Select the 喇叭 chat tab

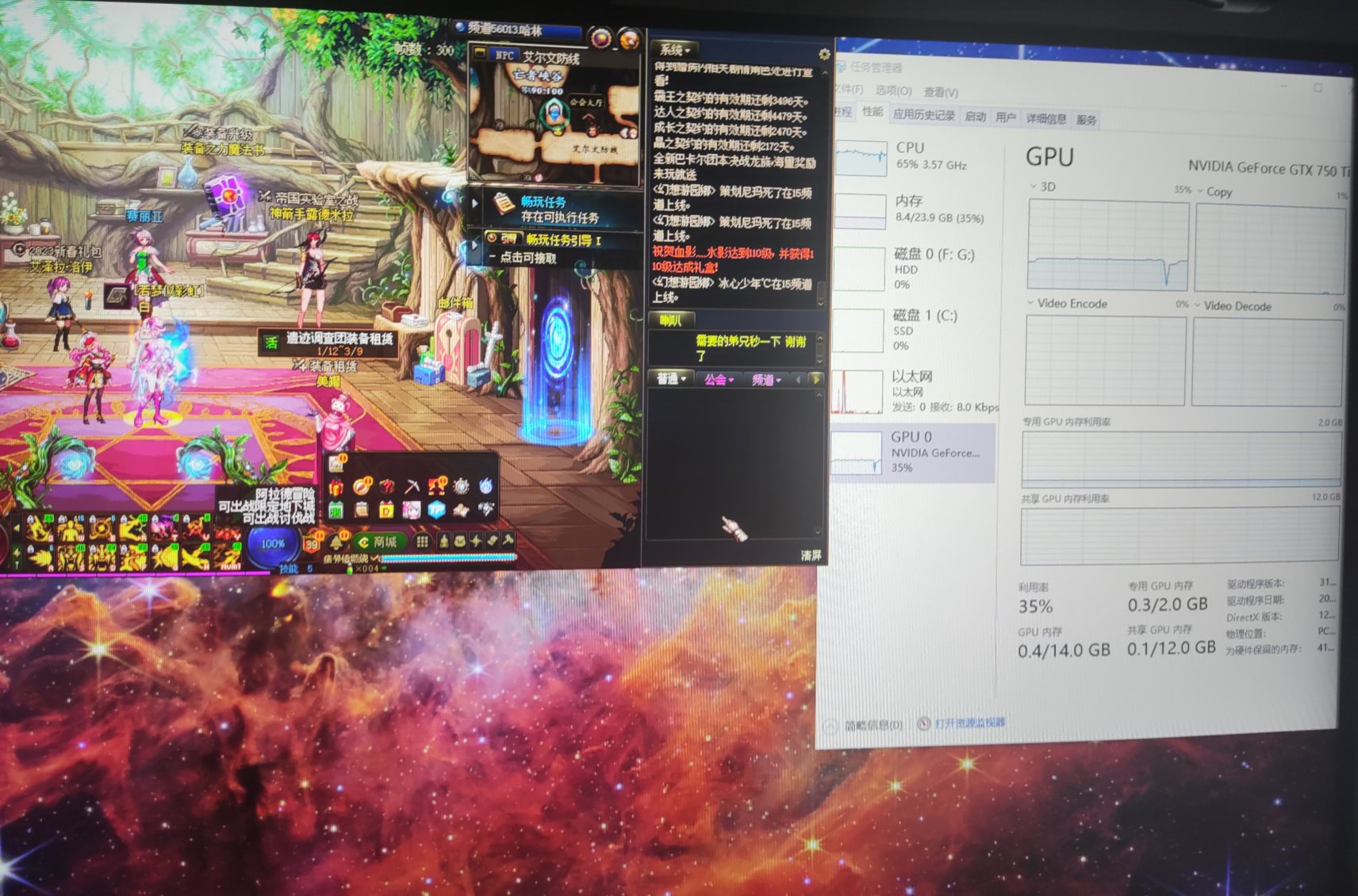(x=671, y=320)
